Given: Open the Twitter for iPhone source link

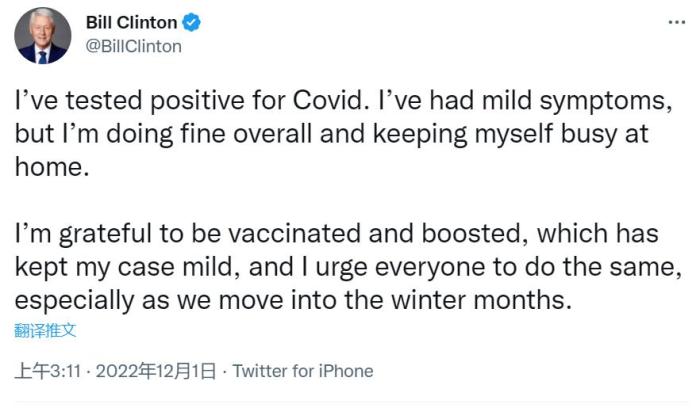Looking at the screenshot, I should pyautogui.click(x=303, y=371).
